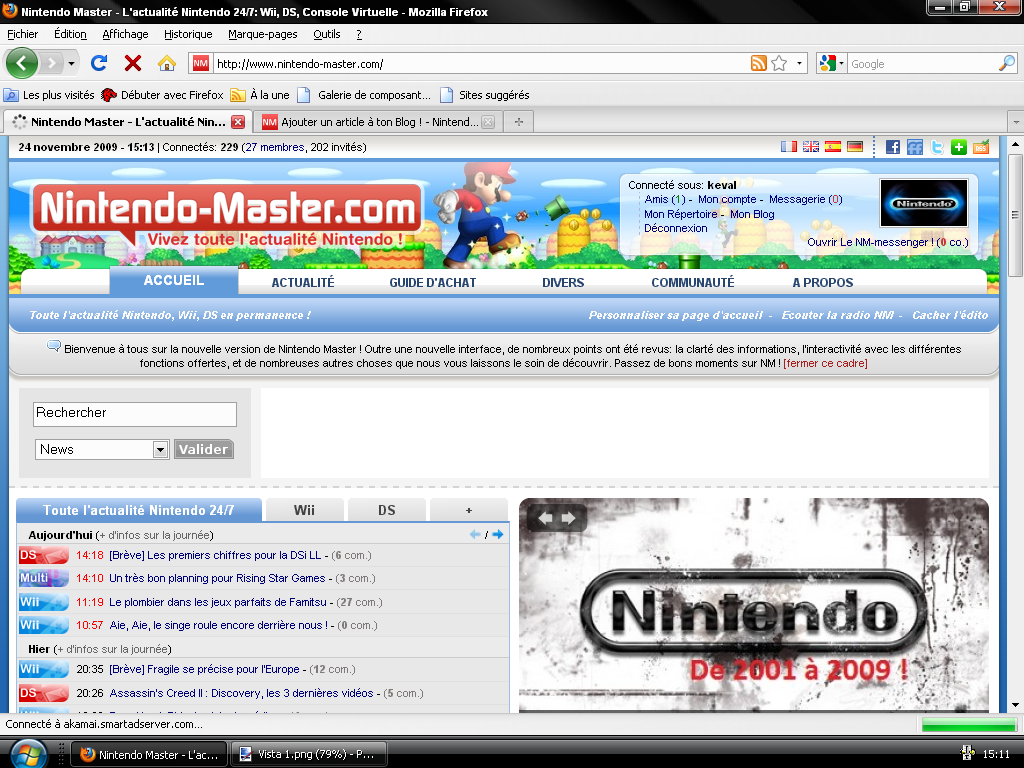Switch the site to the French flag
The image size is (1024, 768).
pos(789,147)
